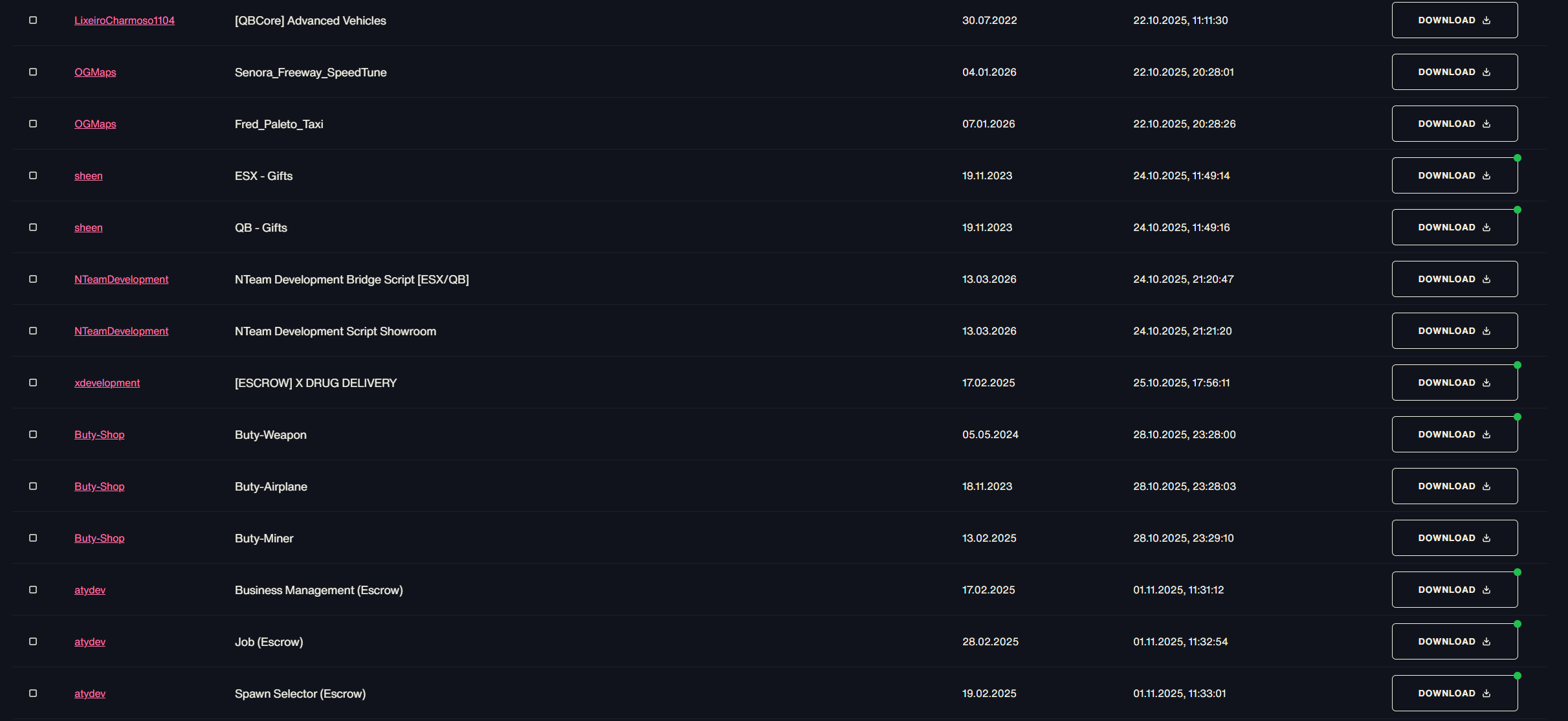The width and height of the screenshot is (1568, 721).
Task: Open OGMaps link beside Fred_Paleto_Taxi
Action: pos(95,124)
